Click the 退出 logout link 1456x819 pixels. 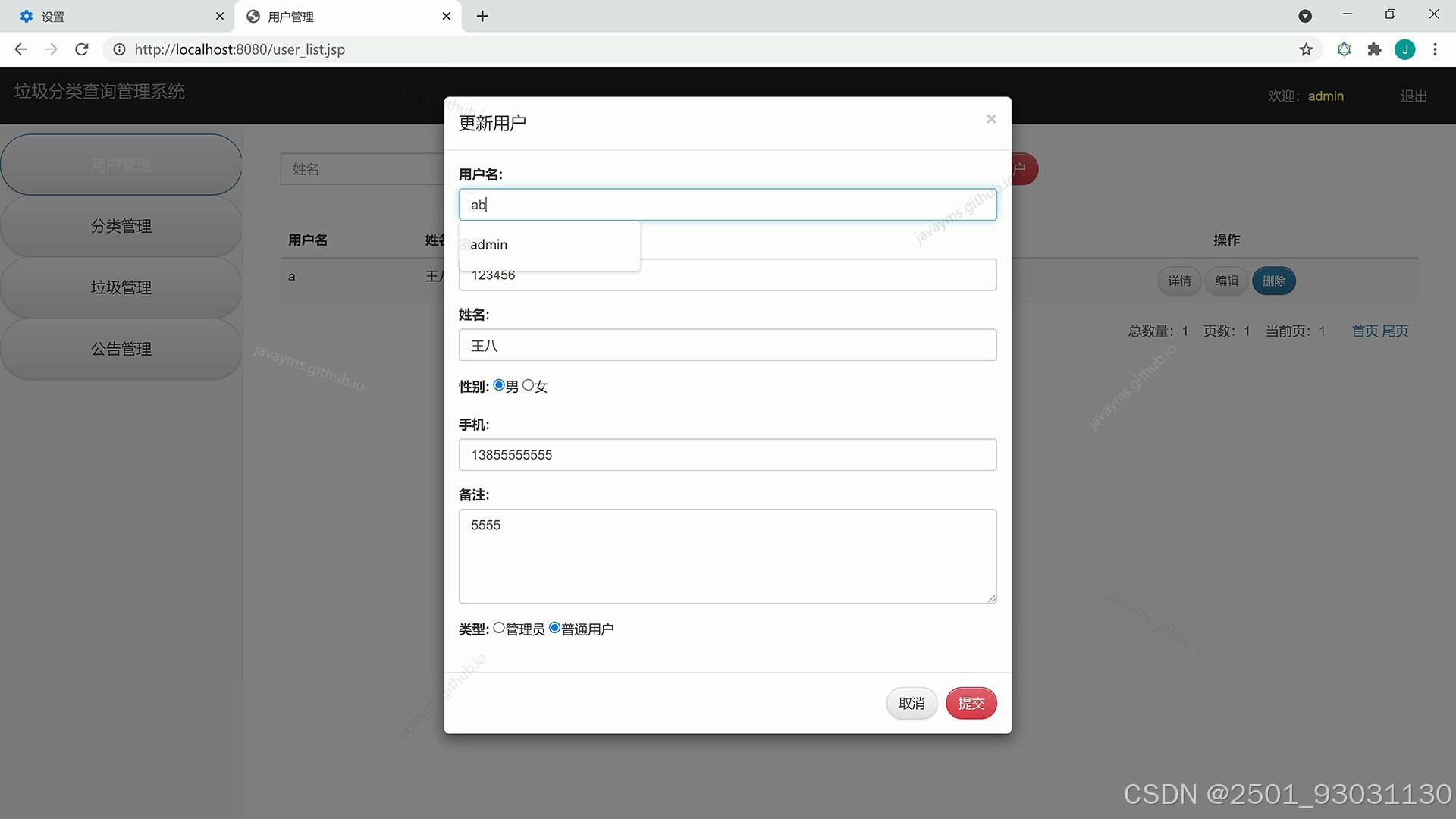(1414, 96)
